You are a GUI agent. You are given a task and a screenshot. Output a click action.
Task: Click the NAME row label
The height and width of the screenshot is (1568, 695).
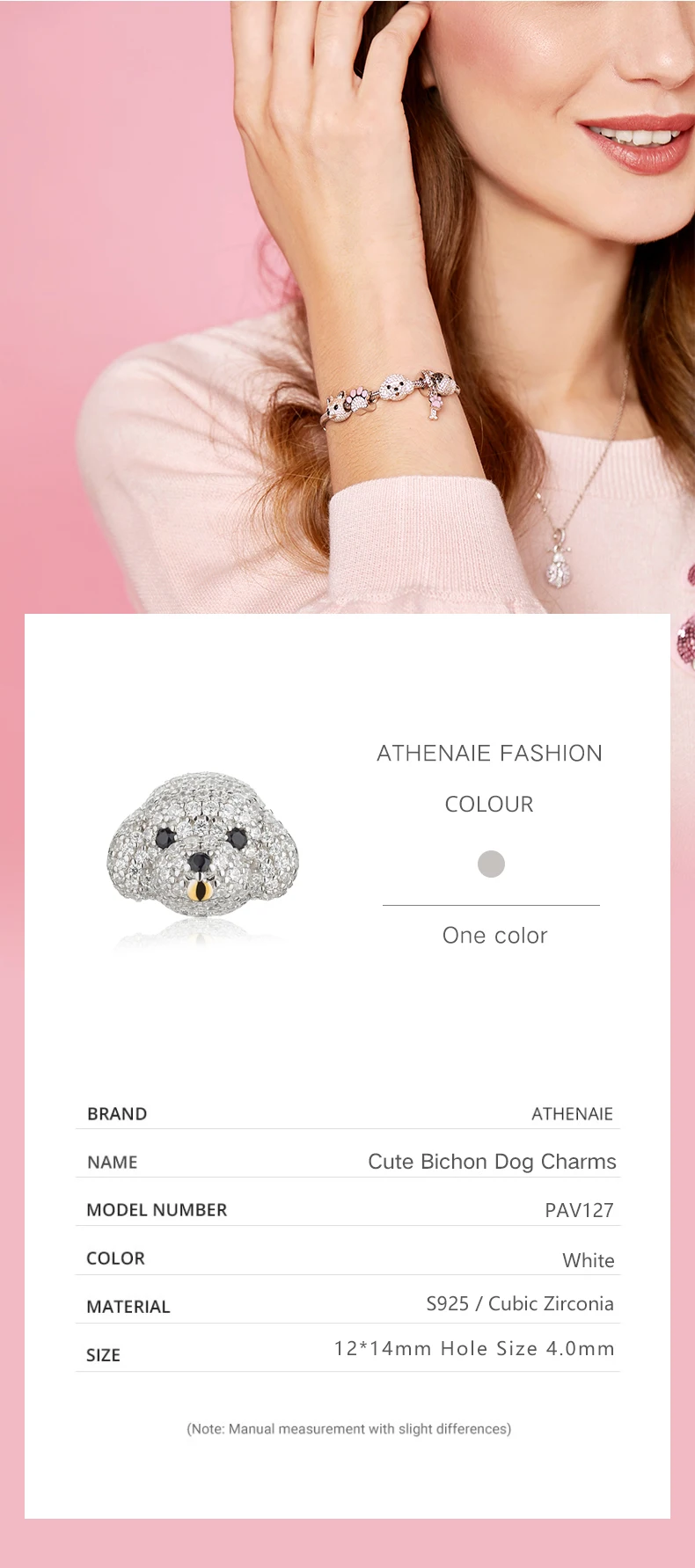pos(113,1162)
